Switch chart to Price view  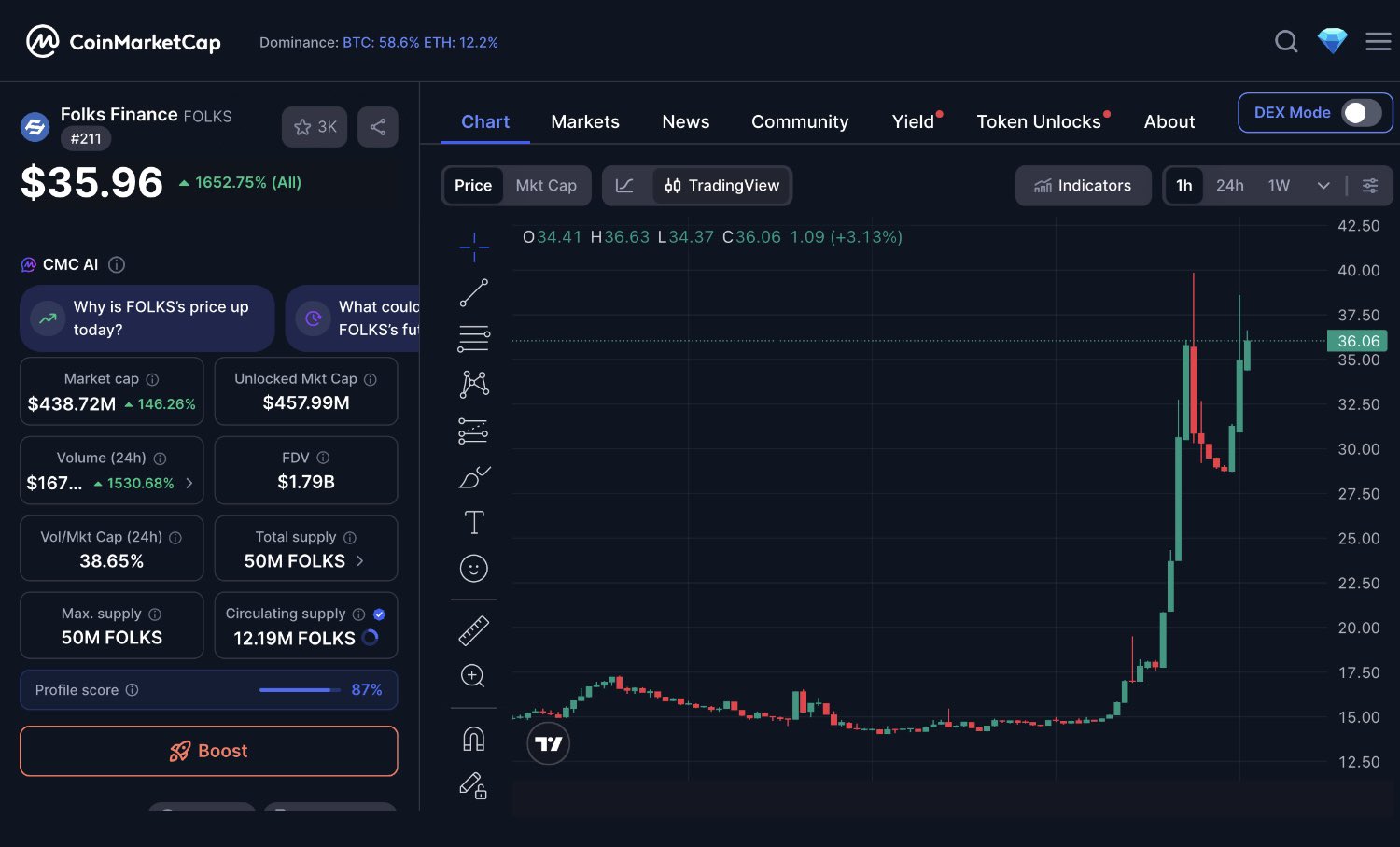pos(473,186)
